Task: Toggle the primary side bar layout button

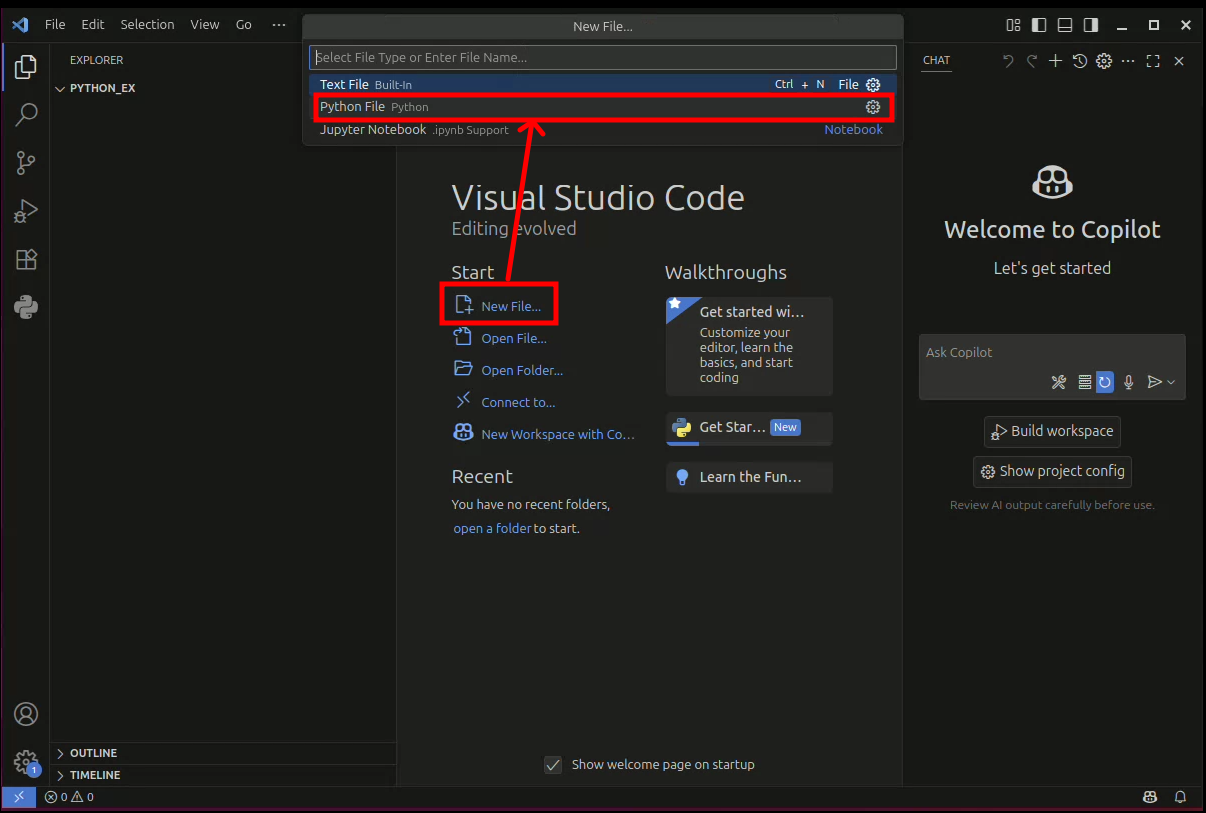Action: pos(1040,25)
